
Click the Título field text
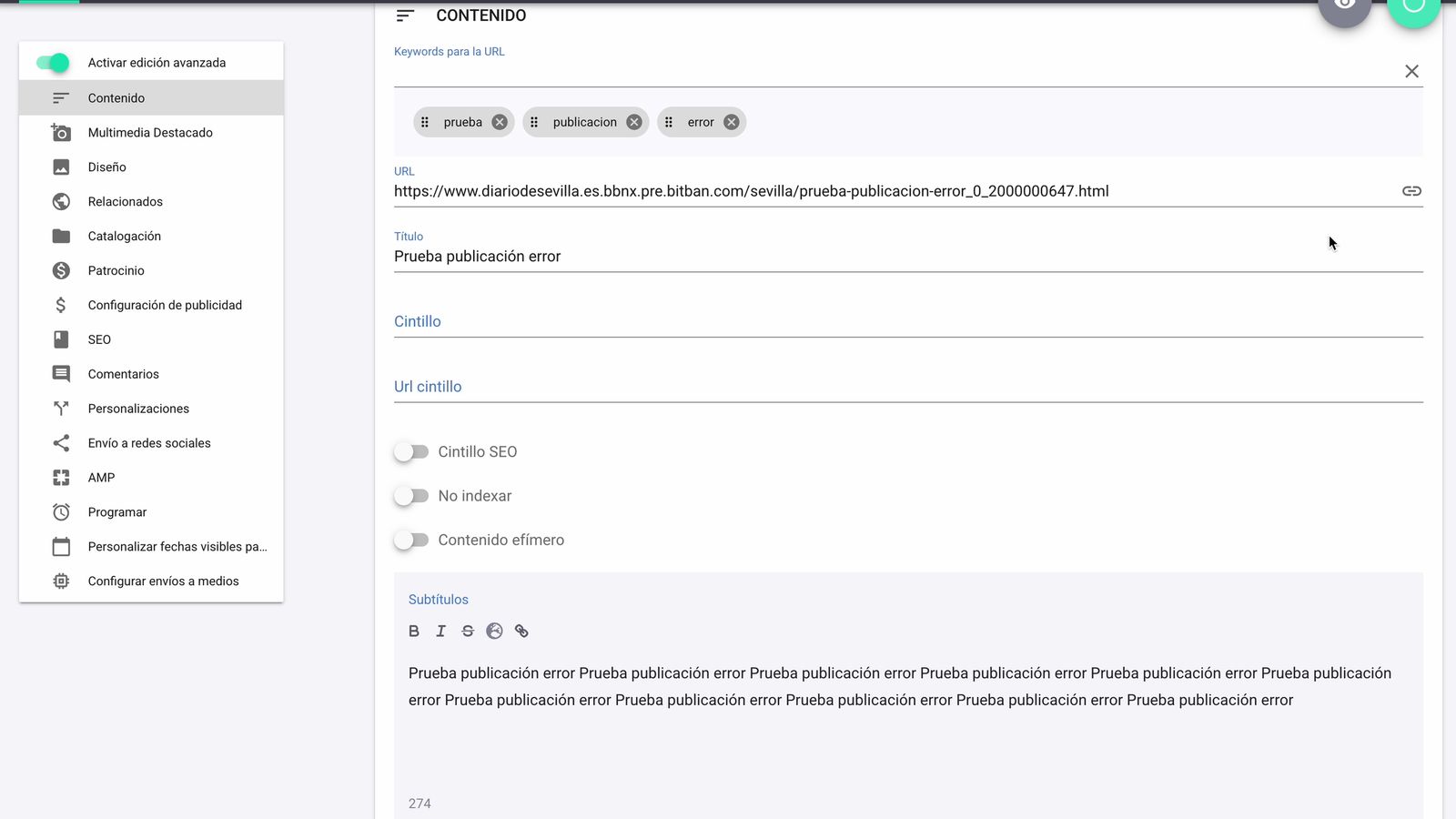pos(478,257)
